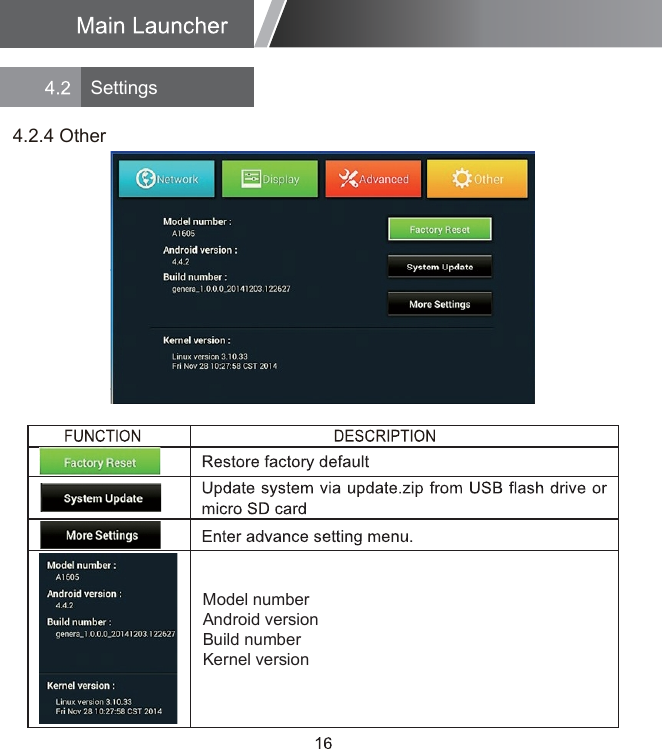Click the sliders icon on Display tab

251,179
